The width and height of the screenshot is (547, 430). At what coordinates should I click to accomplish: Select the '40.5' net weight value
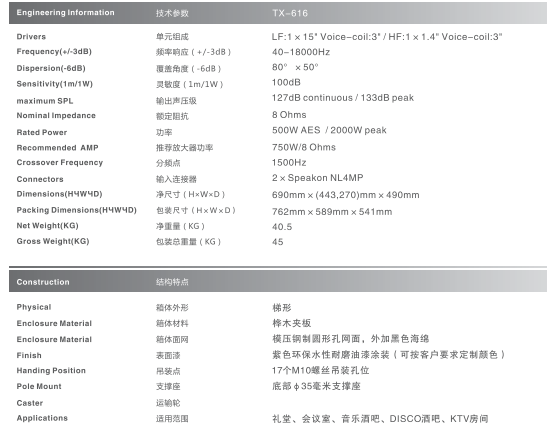(282, 227)
